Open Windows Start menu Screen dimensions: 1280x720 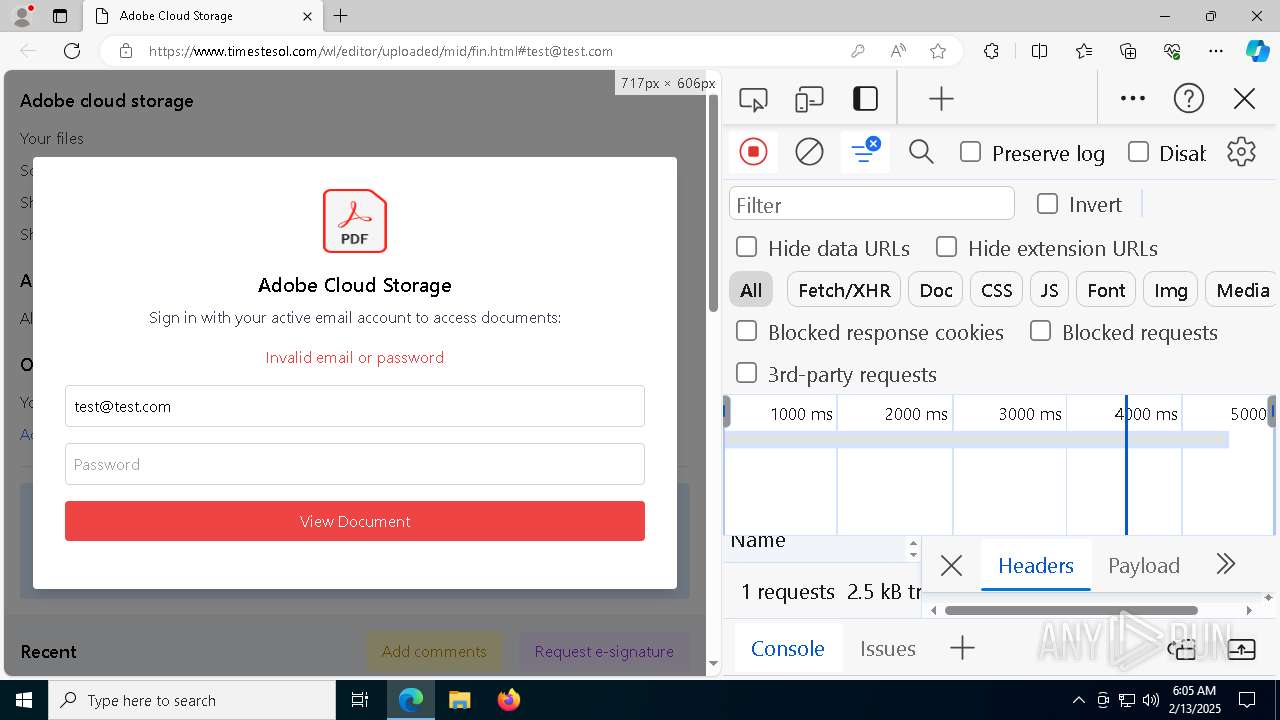click(24, 700)
